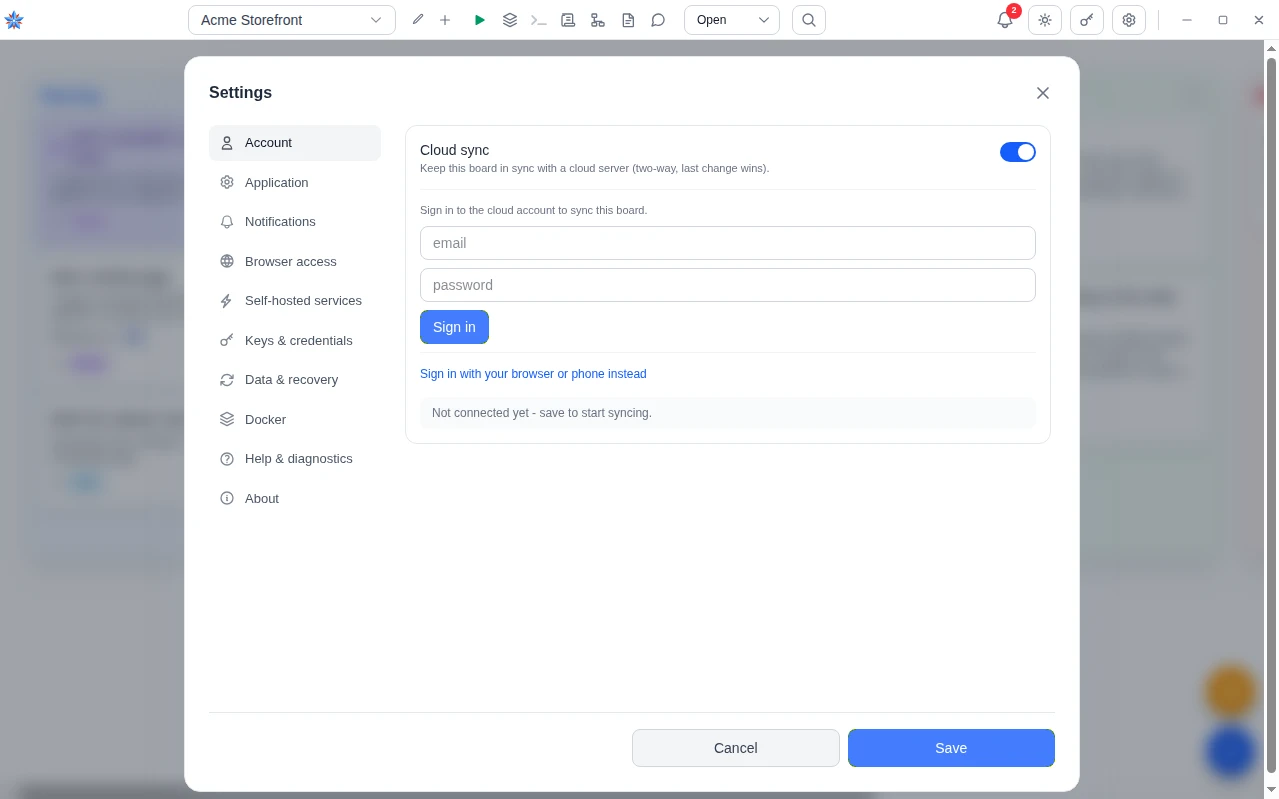This screenshot has height=799, width=1279.
Task: Close the Settings dialog with X
Action: point(1043,93)
